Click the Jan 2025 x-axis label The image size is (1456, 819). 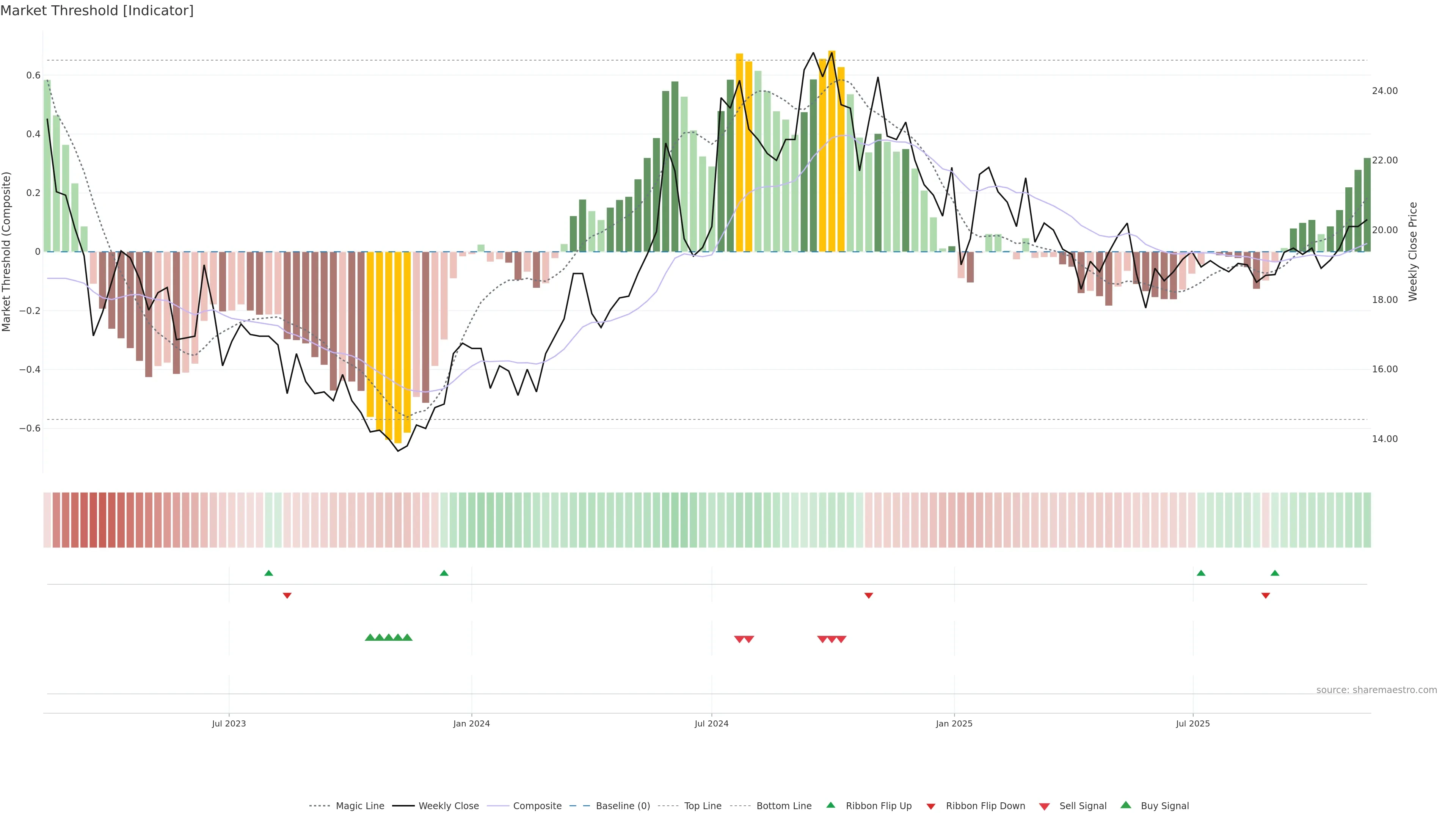(954, 723)
